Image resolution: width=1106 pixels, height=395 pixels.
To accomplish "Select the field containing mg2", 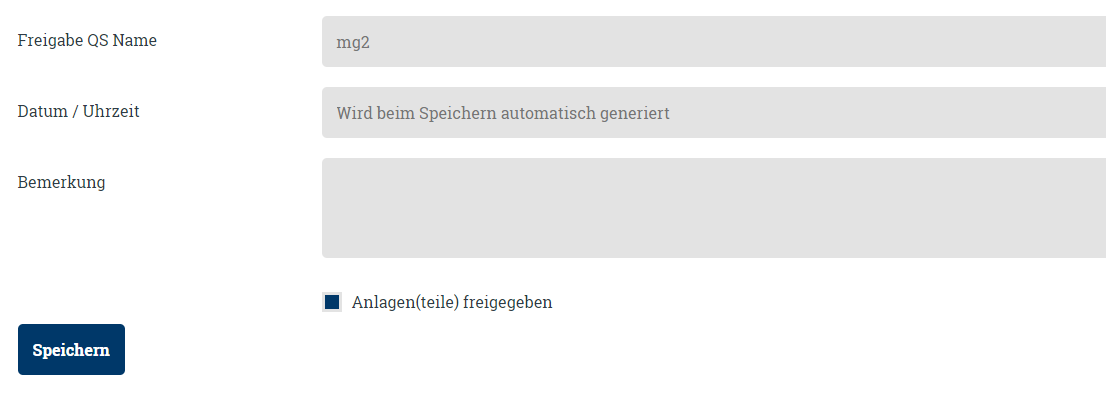I will coord(714,42).
